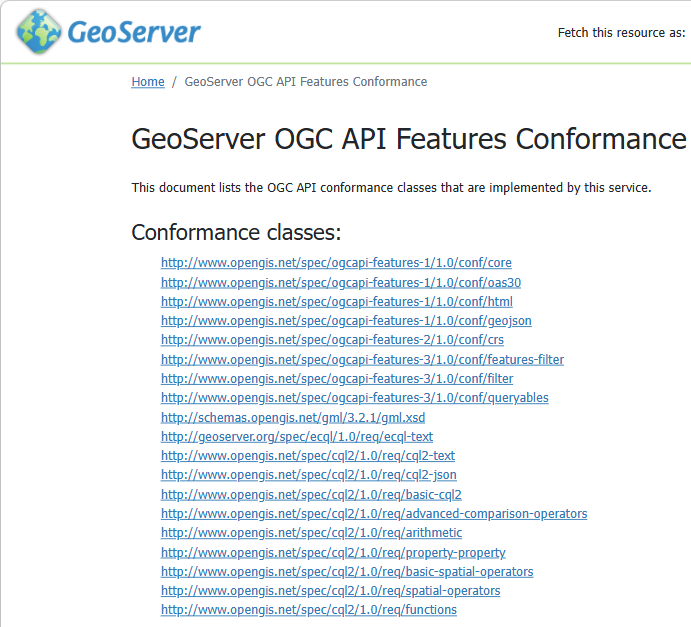Open the conf/core conformance link
The height and width of the screenshot is (627, 691).
(336, 263)
